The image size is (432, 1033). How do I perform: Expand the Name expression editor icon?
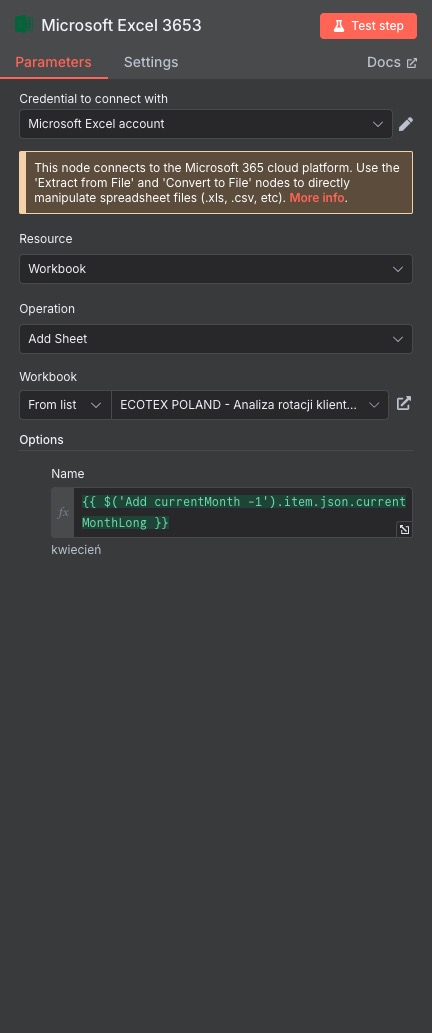(404, 530)
